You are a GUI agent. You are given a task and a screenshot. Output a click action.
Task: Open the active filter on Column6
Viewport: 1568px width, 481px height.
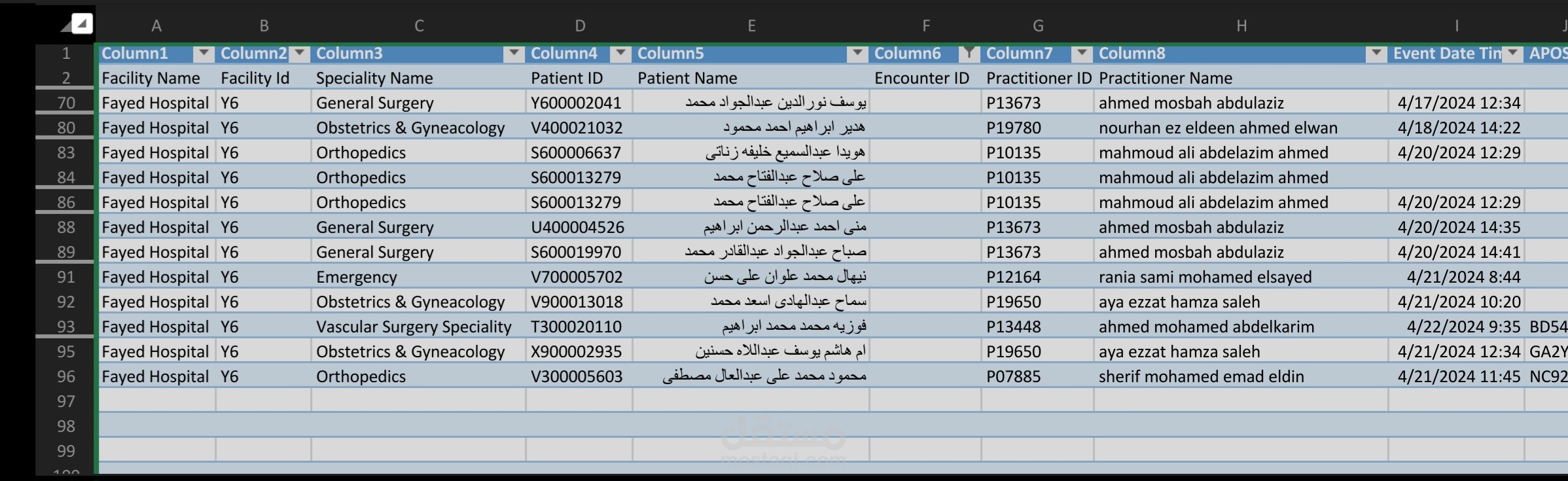pos(969,53)
